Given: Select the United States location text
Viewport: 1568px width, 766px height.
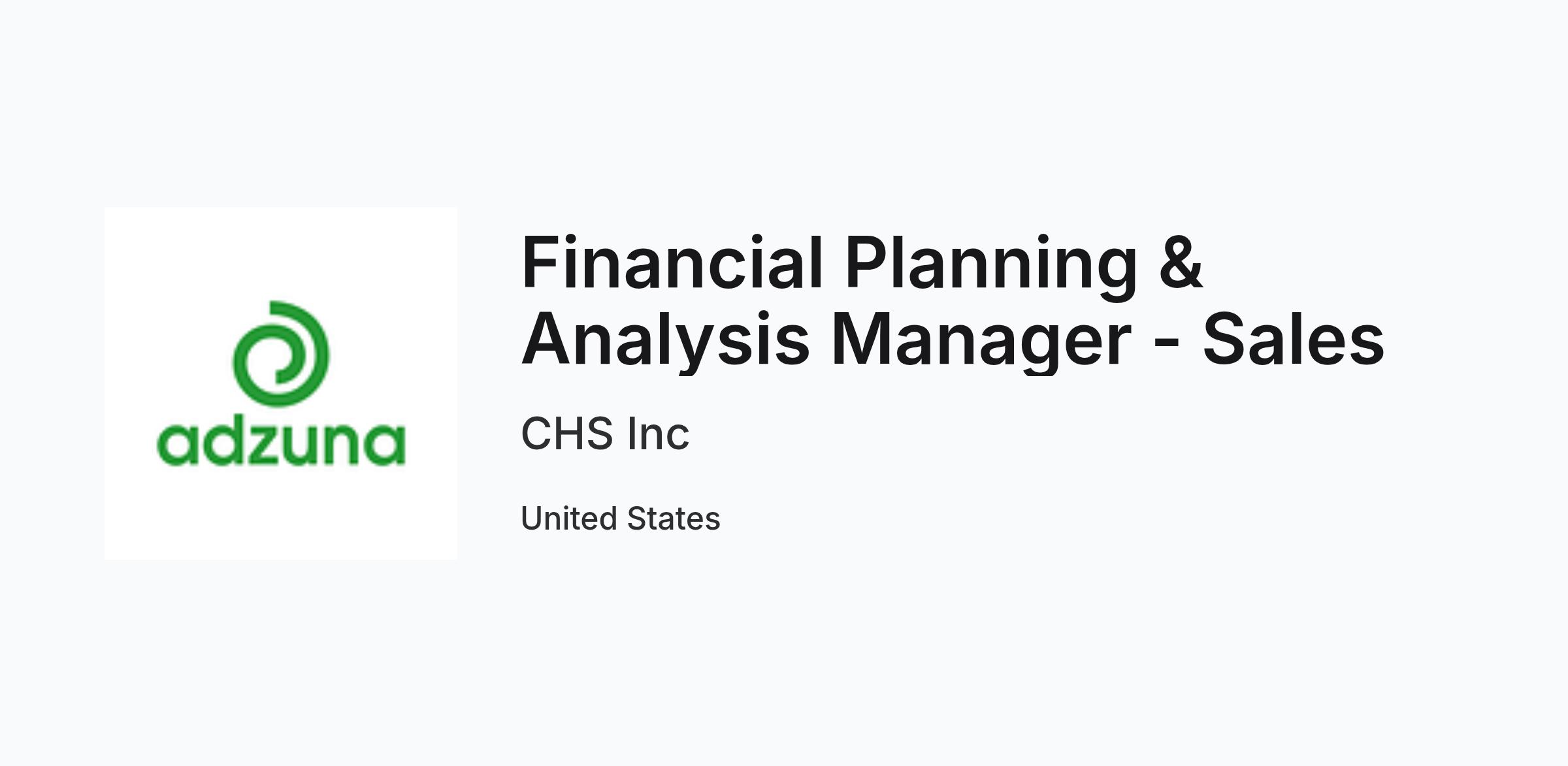Looking at the screenshot, I should [x=621, y=519].
